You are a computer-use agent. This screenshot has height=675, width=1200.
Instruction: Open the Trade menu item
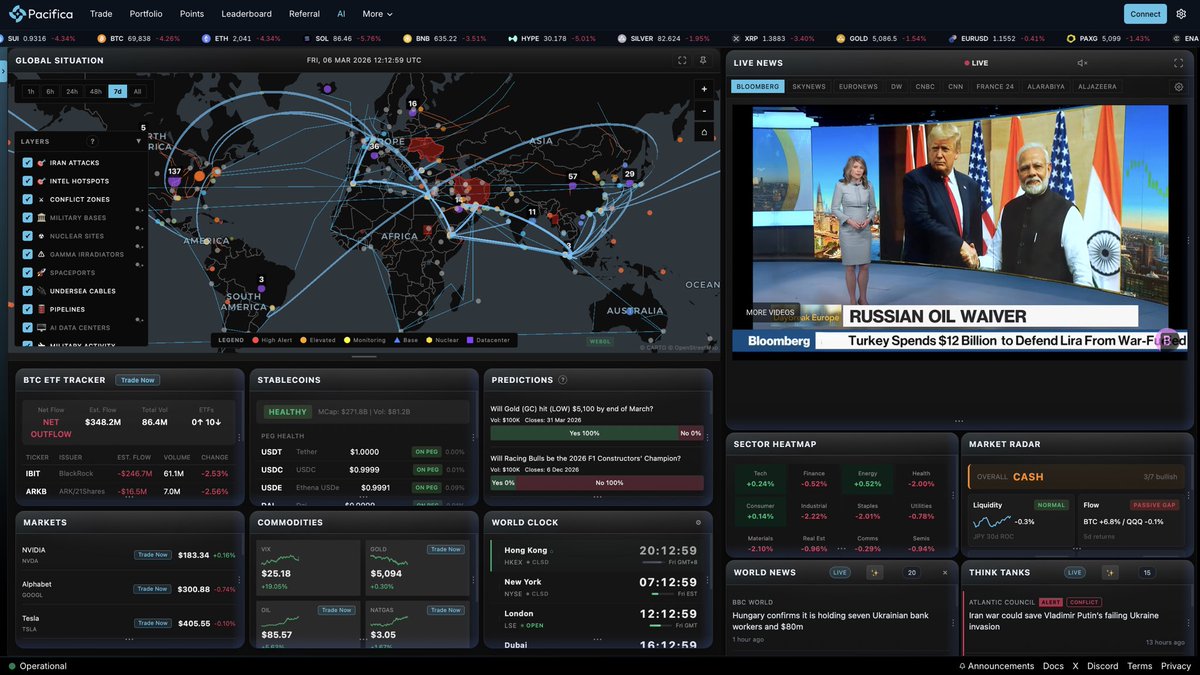coord(101,14)
